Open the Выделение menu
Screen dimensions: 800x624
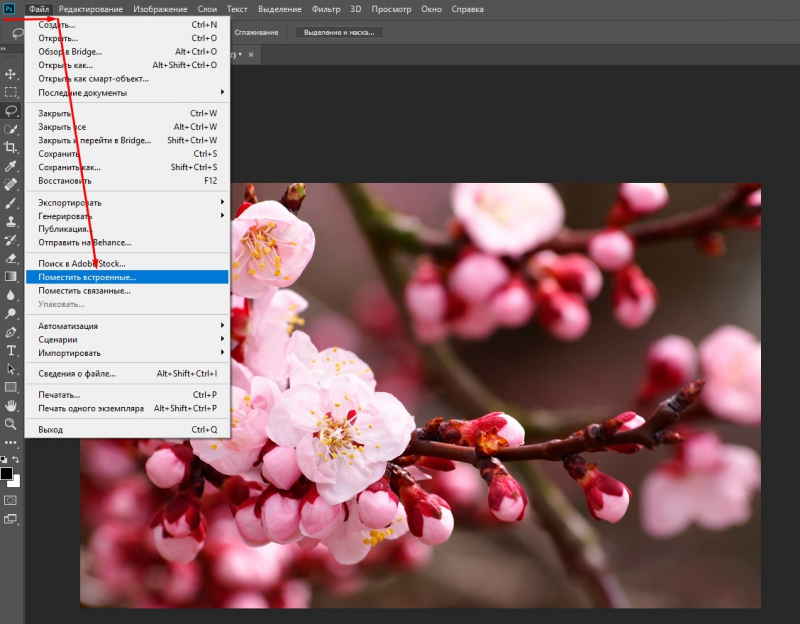280,9
